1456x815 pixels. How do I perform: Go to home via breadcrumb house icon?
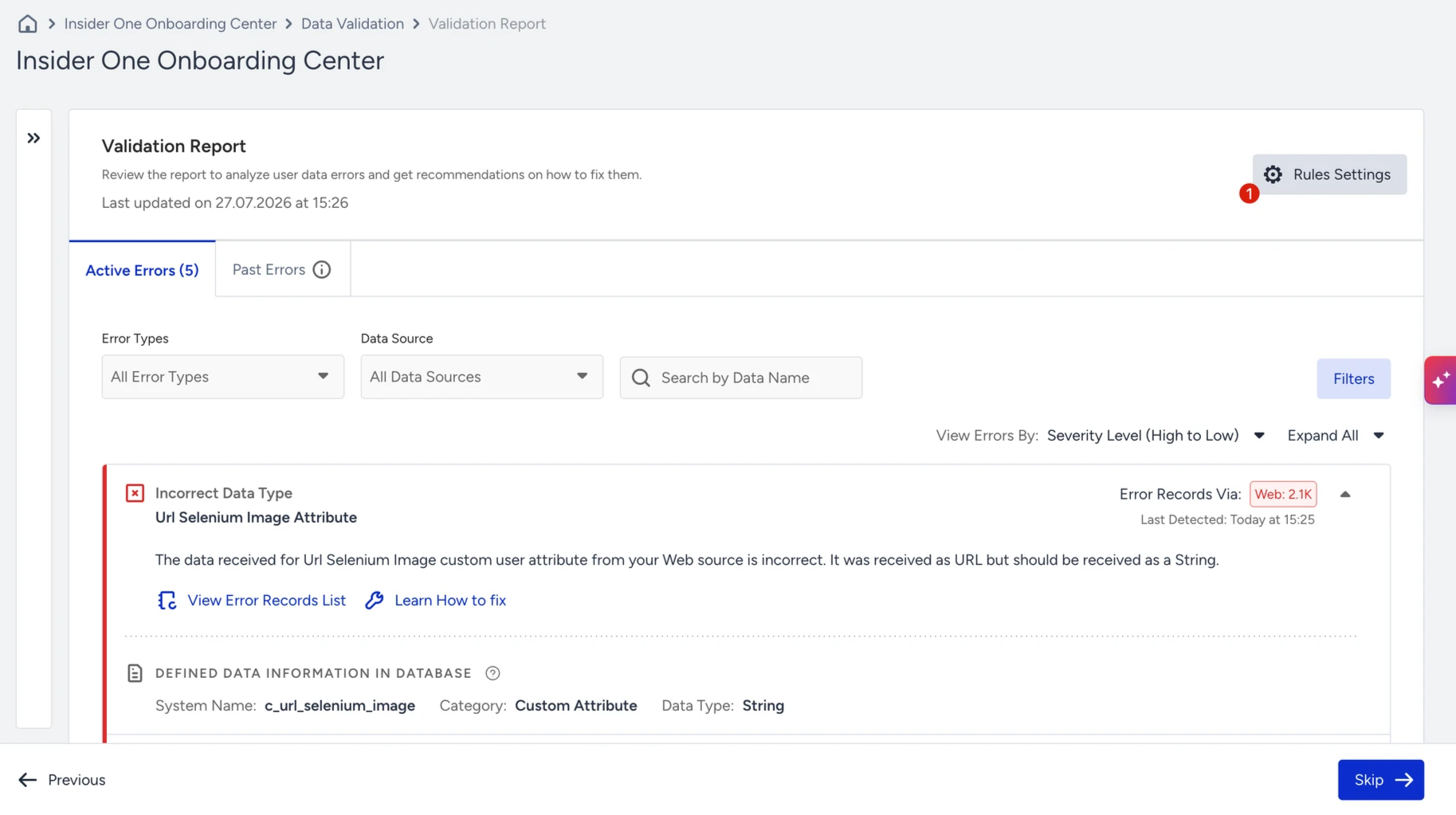tap(27, 24)
